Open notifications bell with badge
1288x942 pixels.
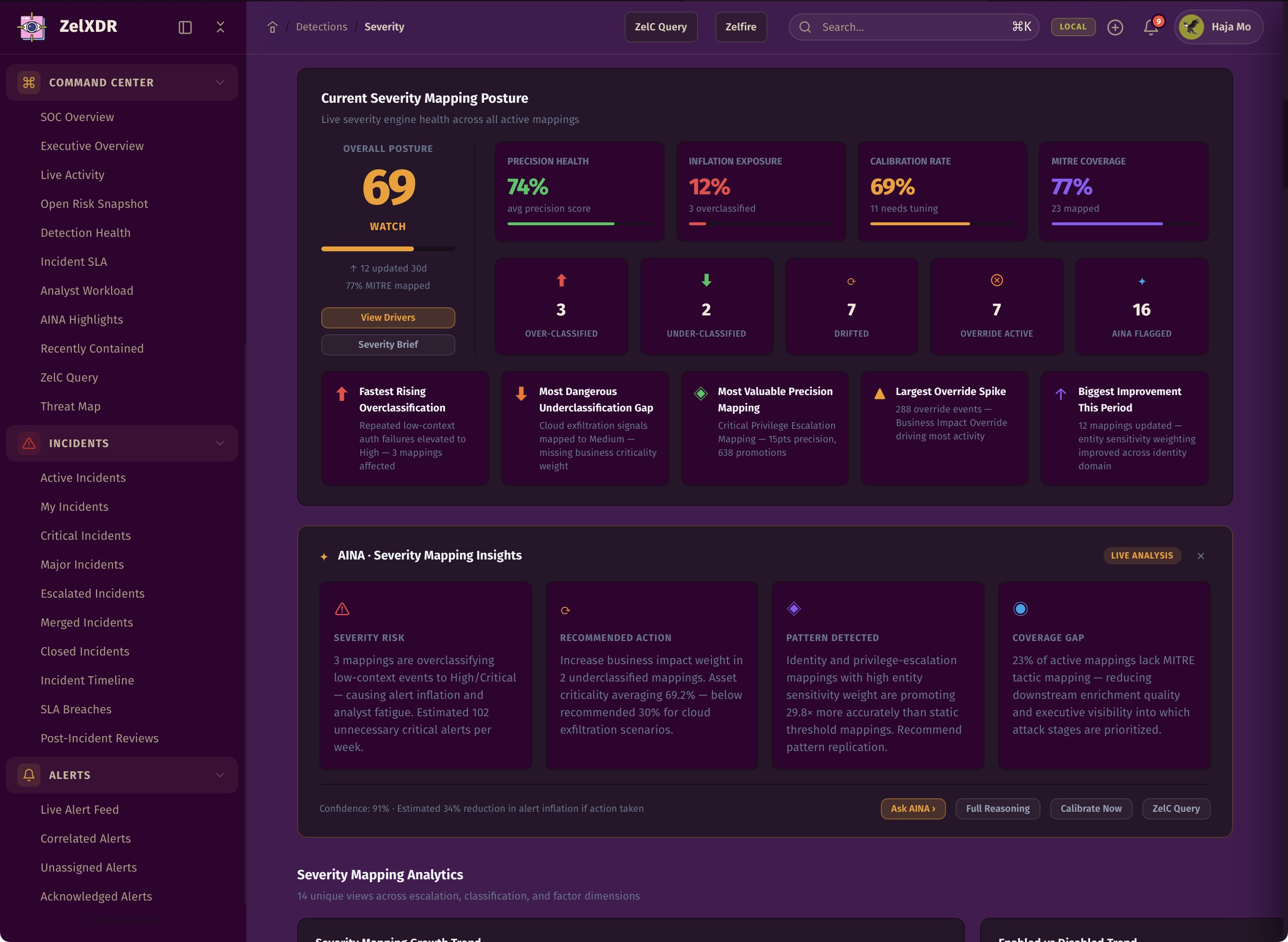pyautogui.click(x=1151, y=27)
